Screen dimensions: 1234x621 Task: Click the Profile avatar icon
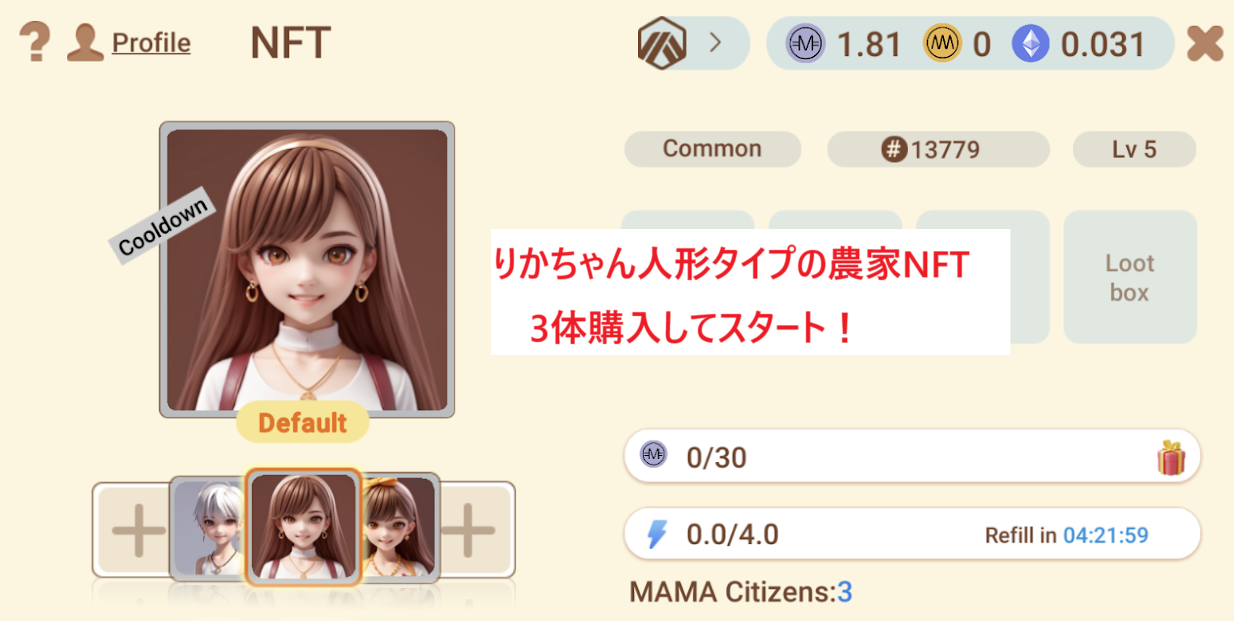[86, 43]
